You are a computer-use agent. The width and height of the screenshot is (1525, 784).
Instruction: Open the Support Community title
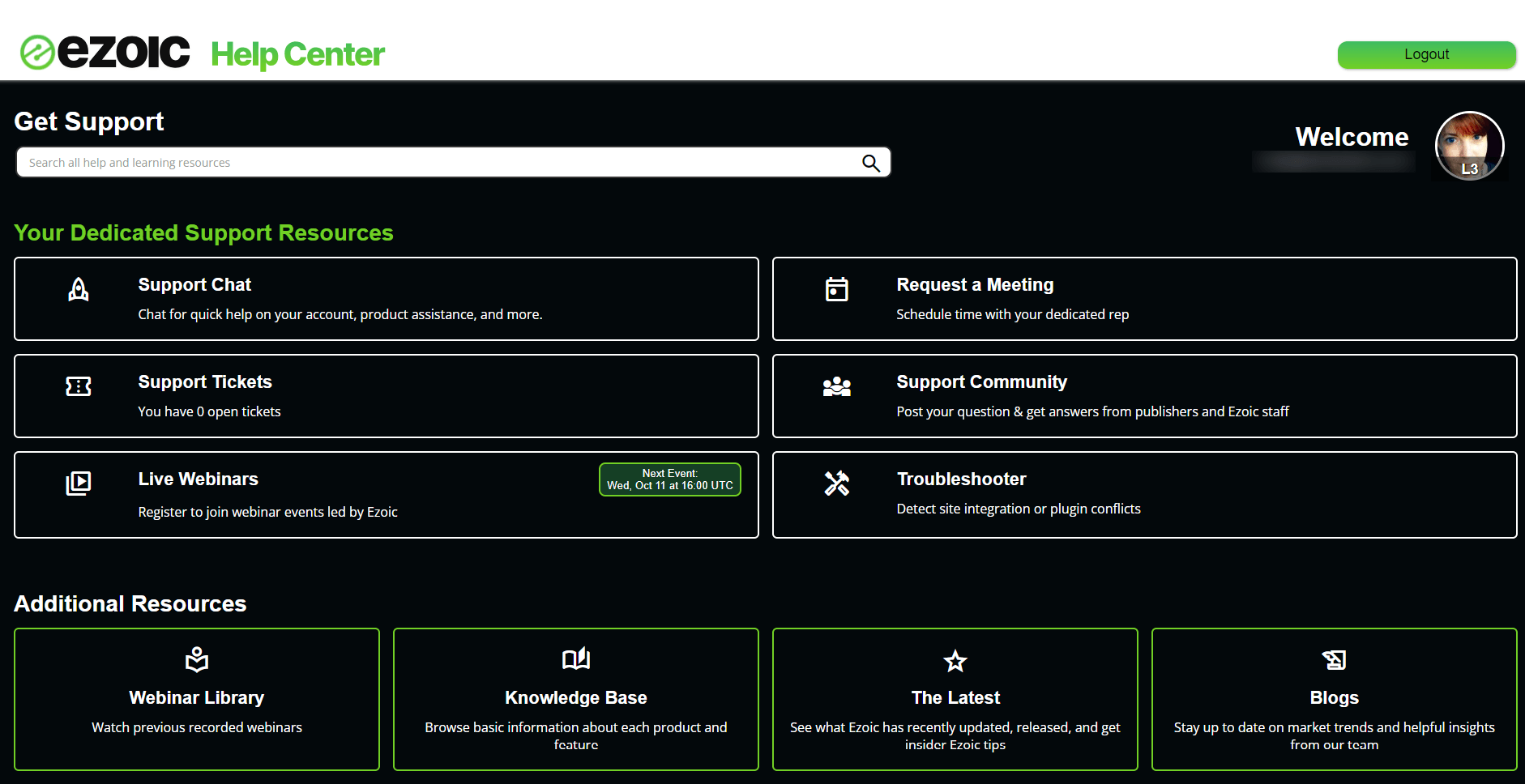[x=981, y=382]
